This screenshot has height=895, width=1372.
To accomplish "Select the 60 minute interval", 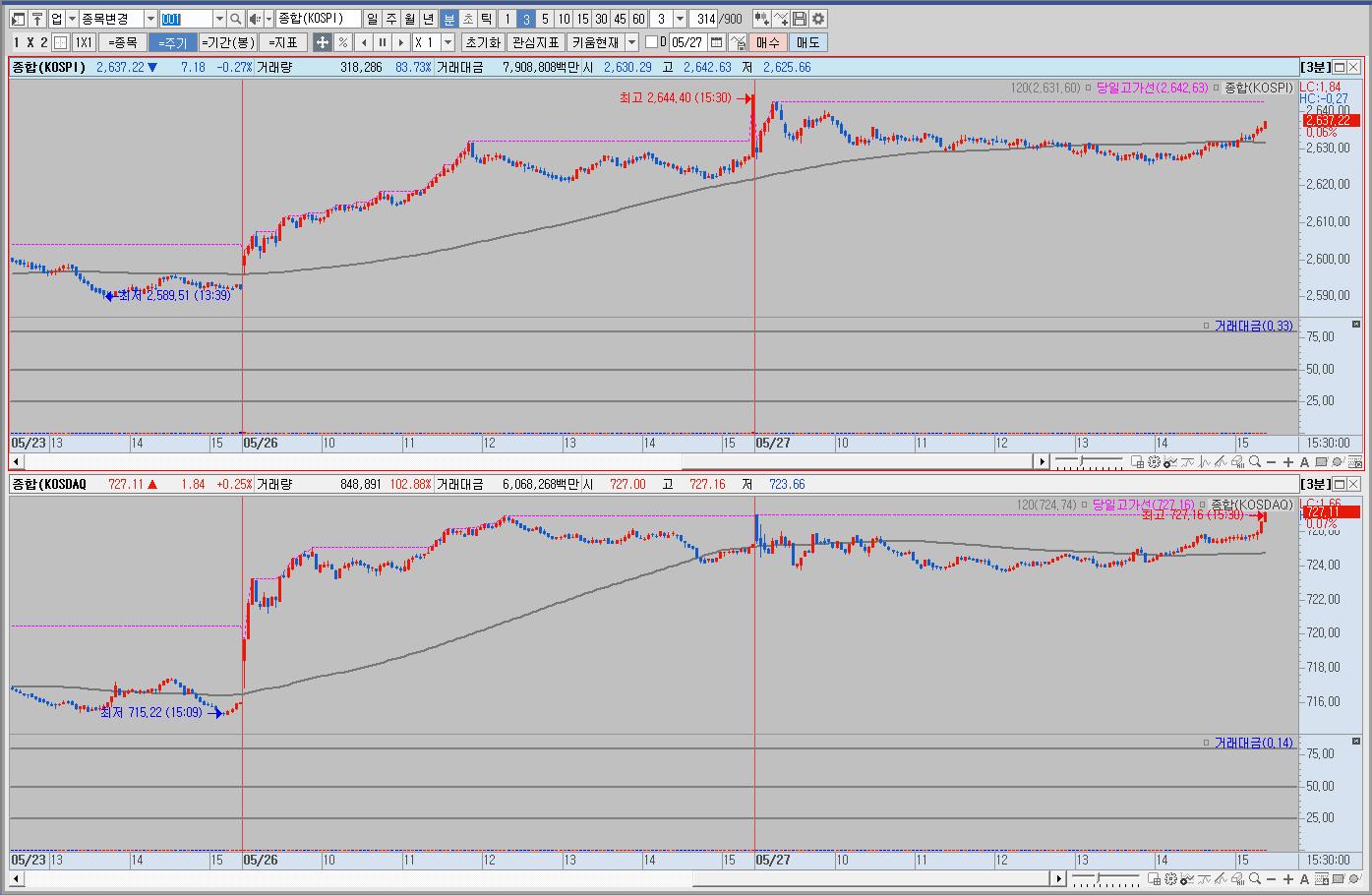I will click(x=638, y=19).
